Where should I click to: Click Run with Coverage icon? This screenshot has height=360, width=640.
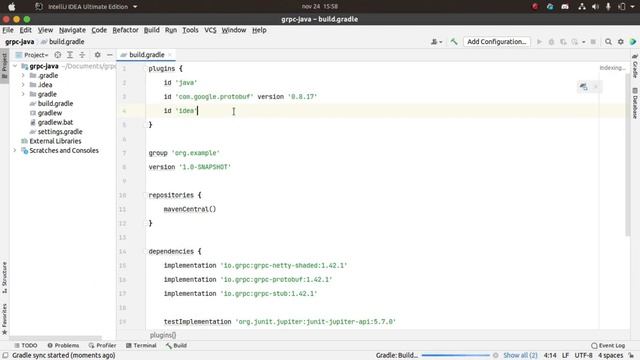click(563, 42)
